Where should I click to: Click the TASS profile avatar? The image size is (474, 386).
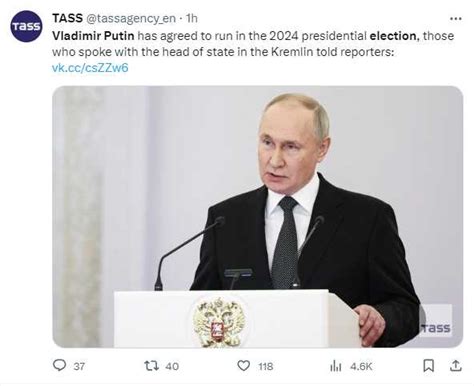26,26
